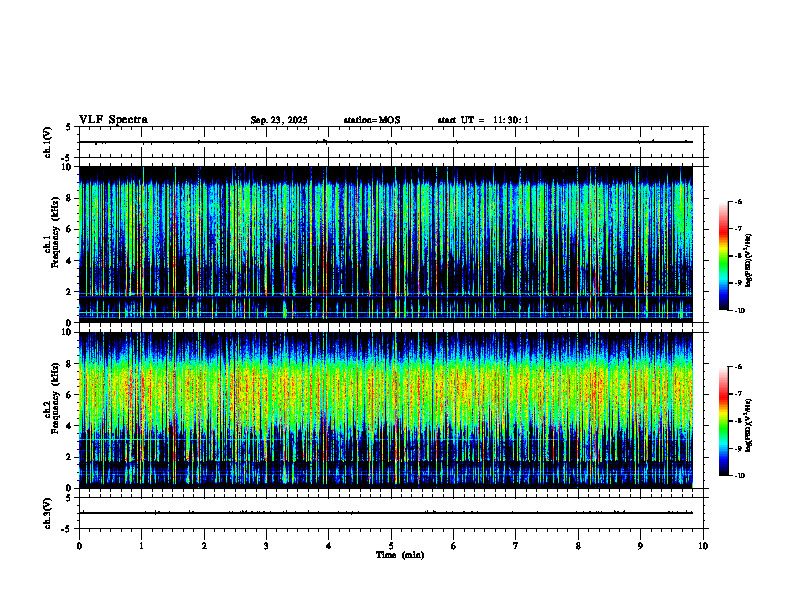Select ch.1 colorbar "log(PSD)(V²/Hz)" label
Screen dimensions: 792x612
click(750, 261)
